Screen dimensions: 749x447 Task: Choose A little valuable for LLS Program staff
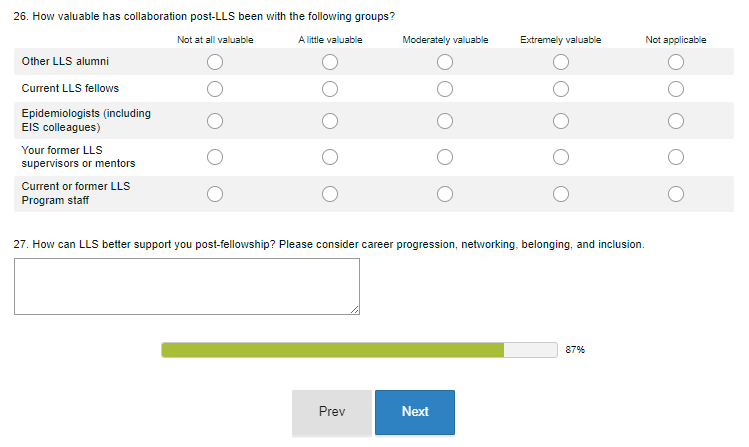click(x=330, y=193)
